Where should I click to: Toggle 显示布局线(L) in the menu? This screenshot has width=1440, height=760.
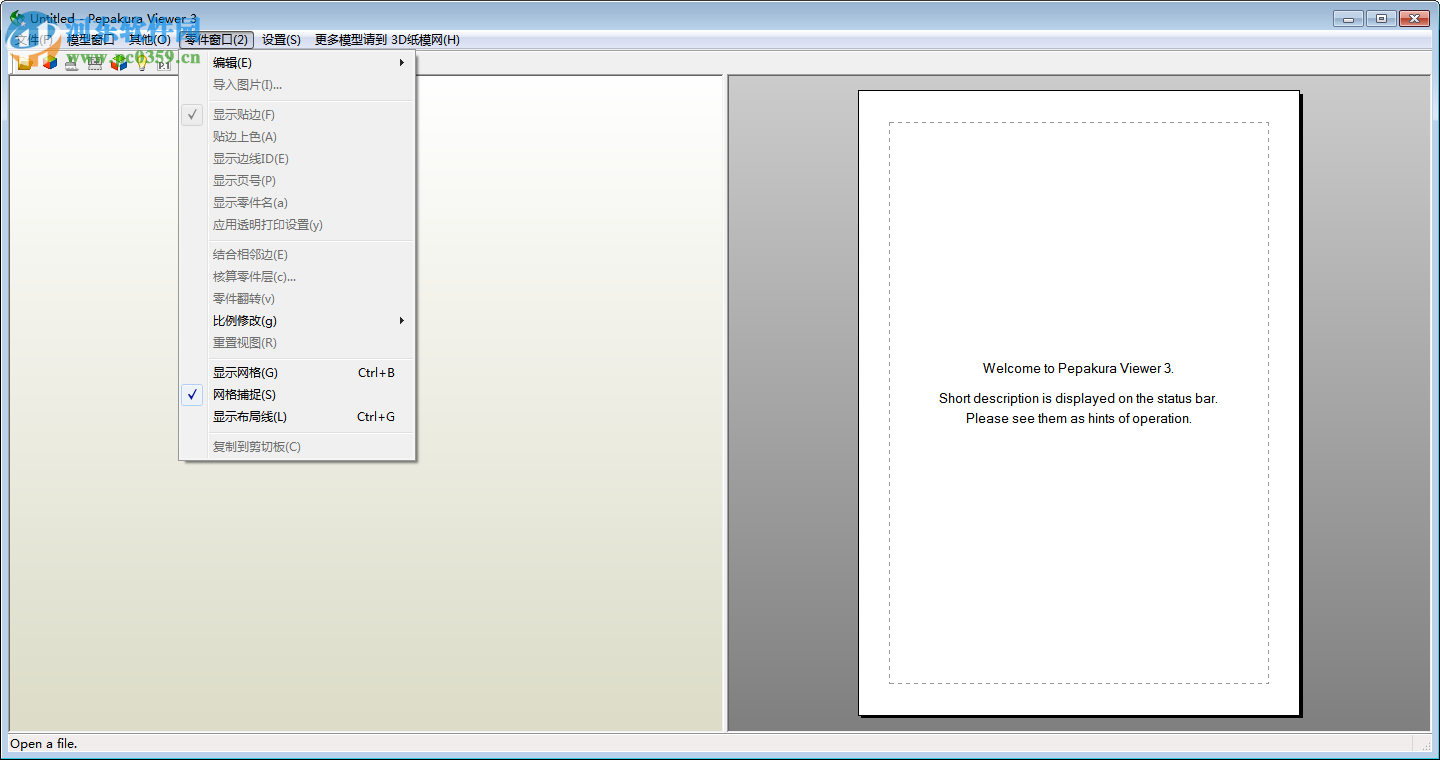click(297, 417)
